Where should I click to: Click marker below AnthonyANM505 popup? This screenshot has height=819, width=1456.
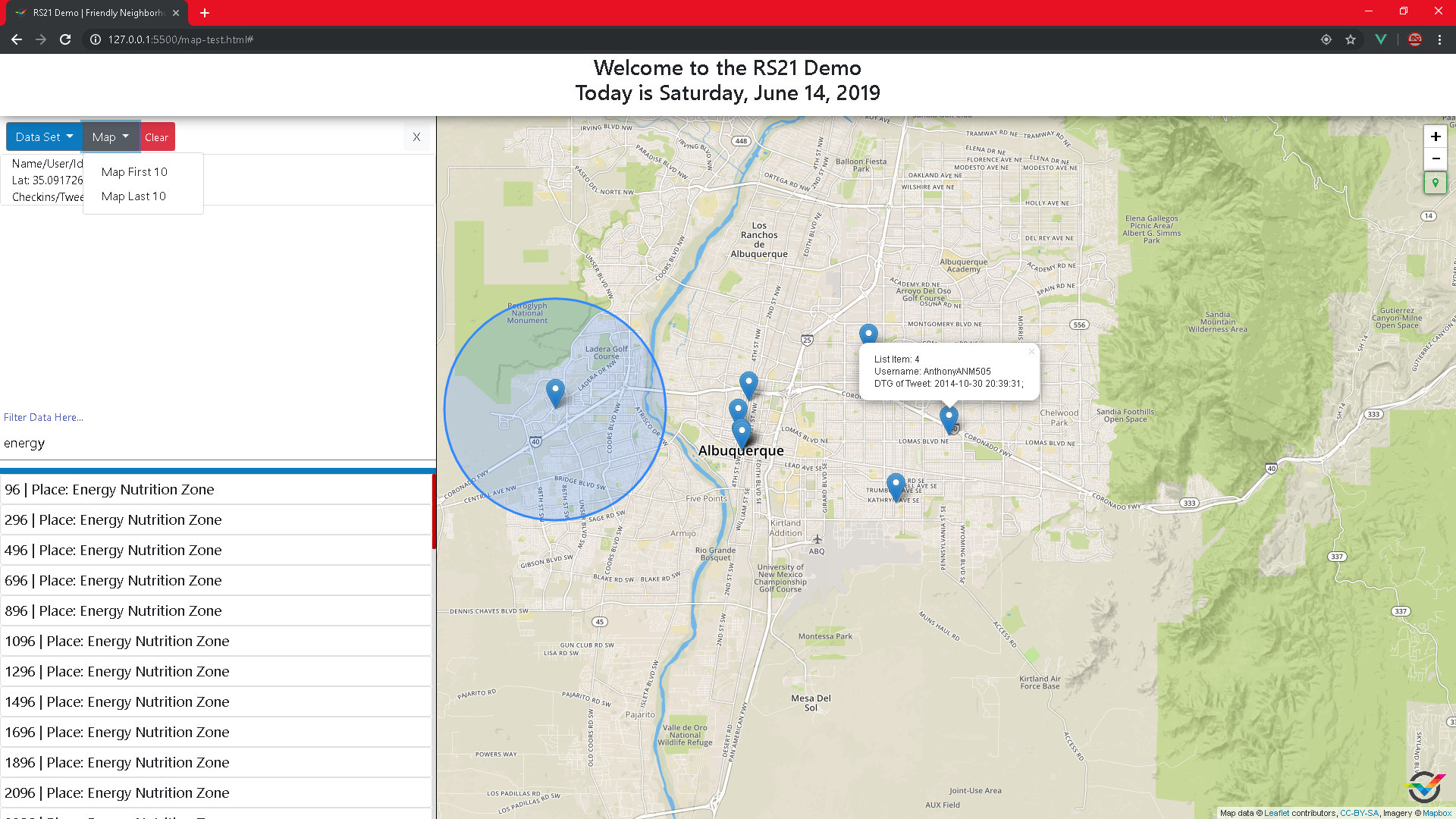[x=949, y=420]
